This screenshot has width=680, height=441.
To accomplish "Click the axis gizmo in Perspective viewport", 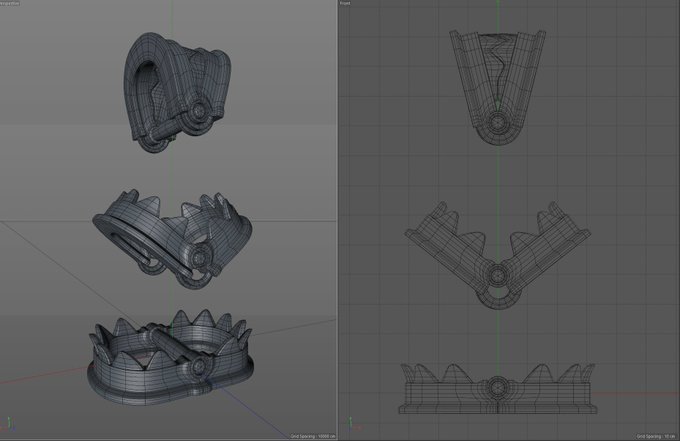I will 10,425.
